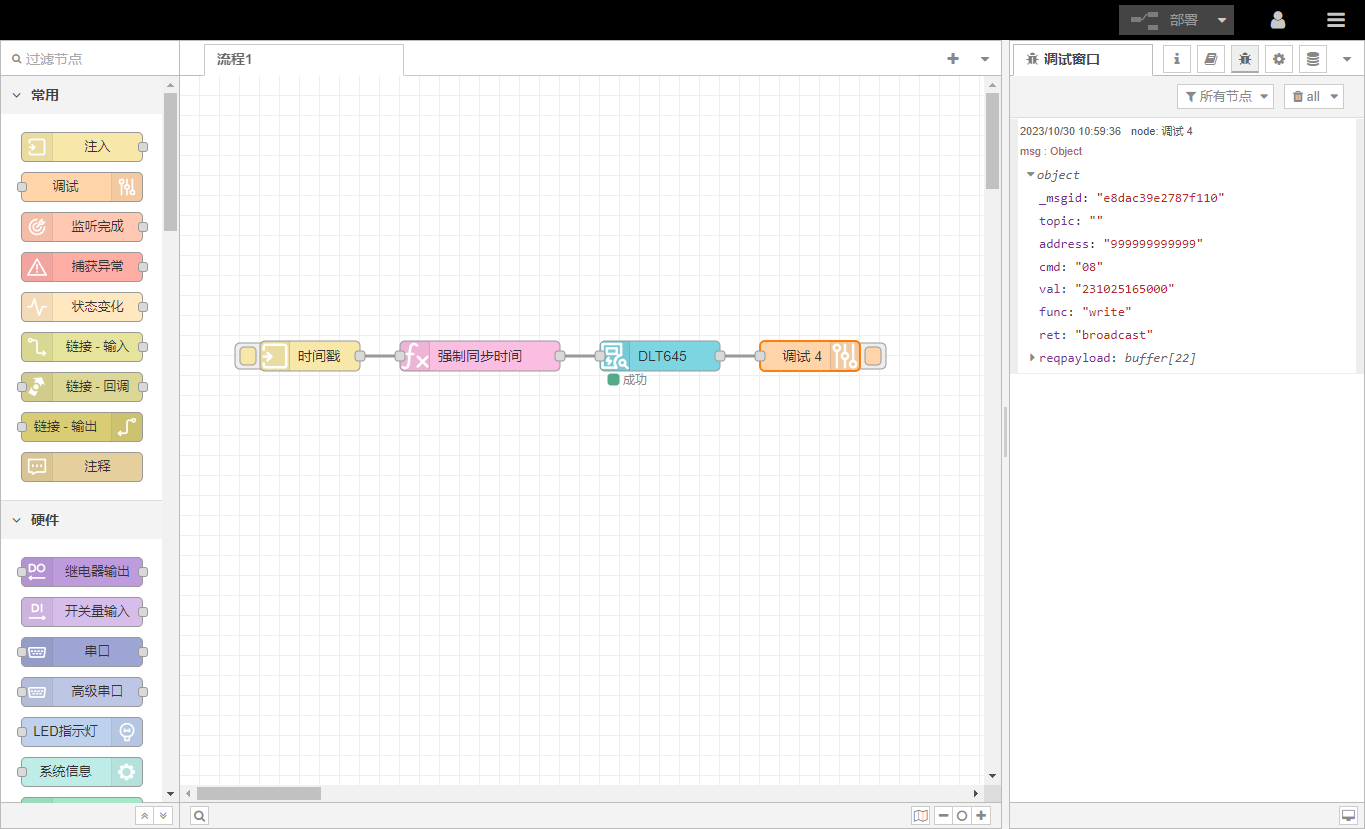Collapse the 常用 palette category
Screen dimensions: 1365x829
click(17, 95)
